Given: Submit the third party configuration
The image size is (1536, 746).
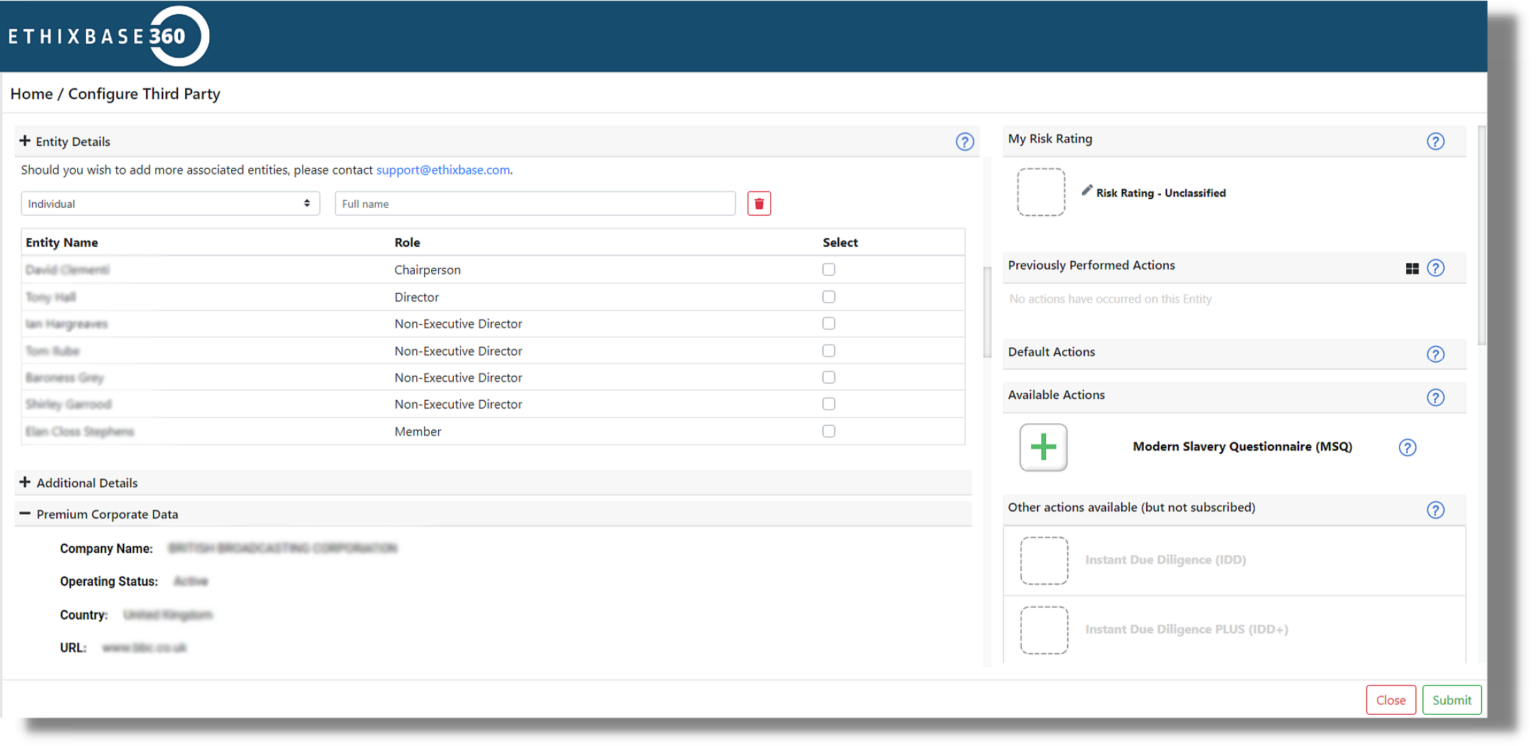Looking at the screenshot, I should point(1451,699).
